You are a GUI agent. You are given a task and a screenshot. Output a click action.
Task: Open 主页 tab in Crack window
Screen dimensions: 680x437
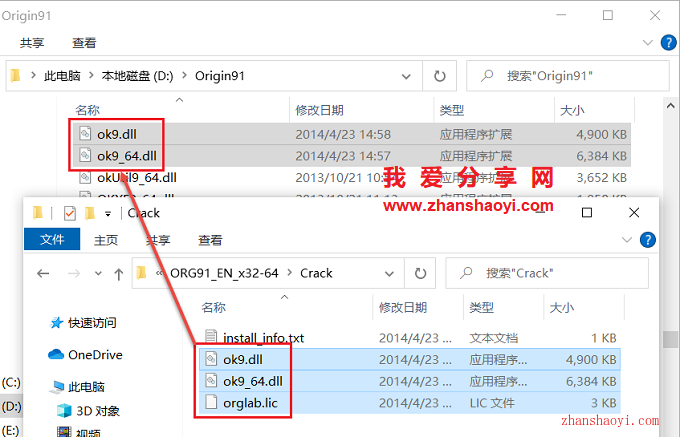106,240
